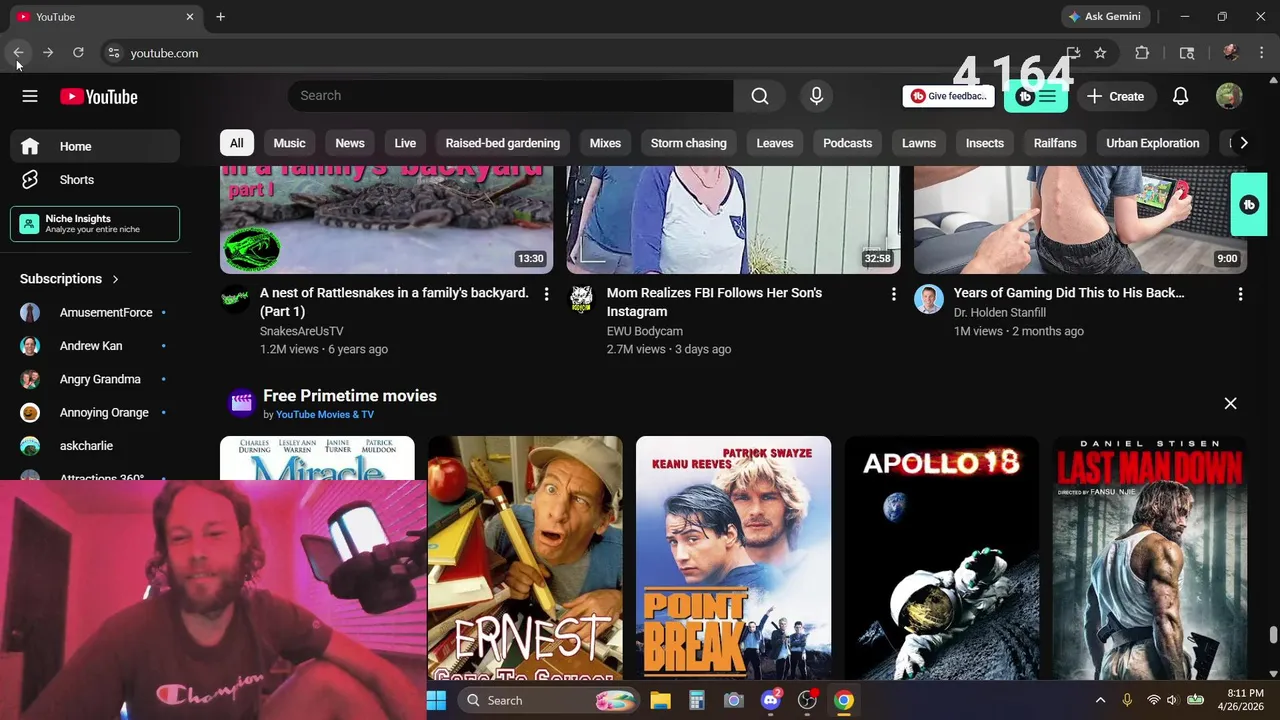Open Last Man Down movie poster
Viewport: 1280px width, 720px height.
coord(1149,558)
